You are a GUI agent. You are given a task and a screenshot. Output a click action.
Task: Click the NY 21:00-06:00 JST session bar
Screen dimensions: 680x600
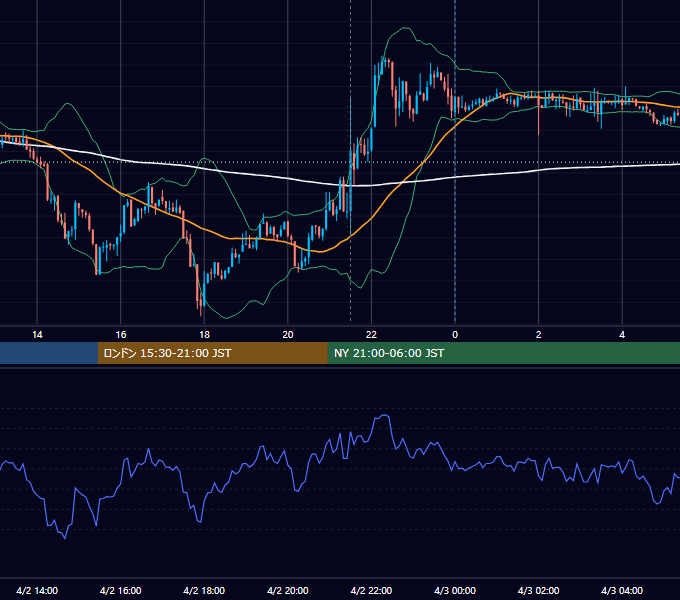pyautogui.click(x=503, y=353)
